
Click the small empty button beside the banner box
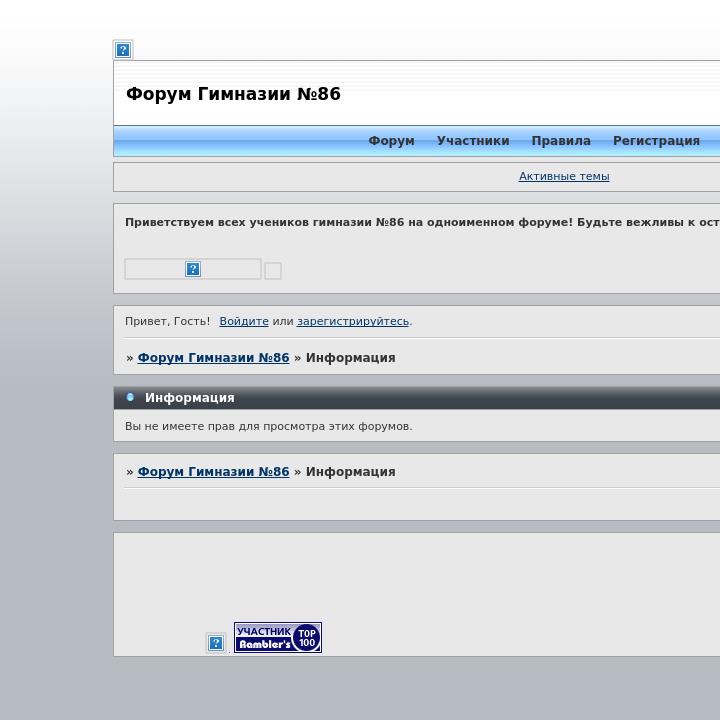click(273, 271)
